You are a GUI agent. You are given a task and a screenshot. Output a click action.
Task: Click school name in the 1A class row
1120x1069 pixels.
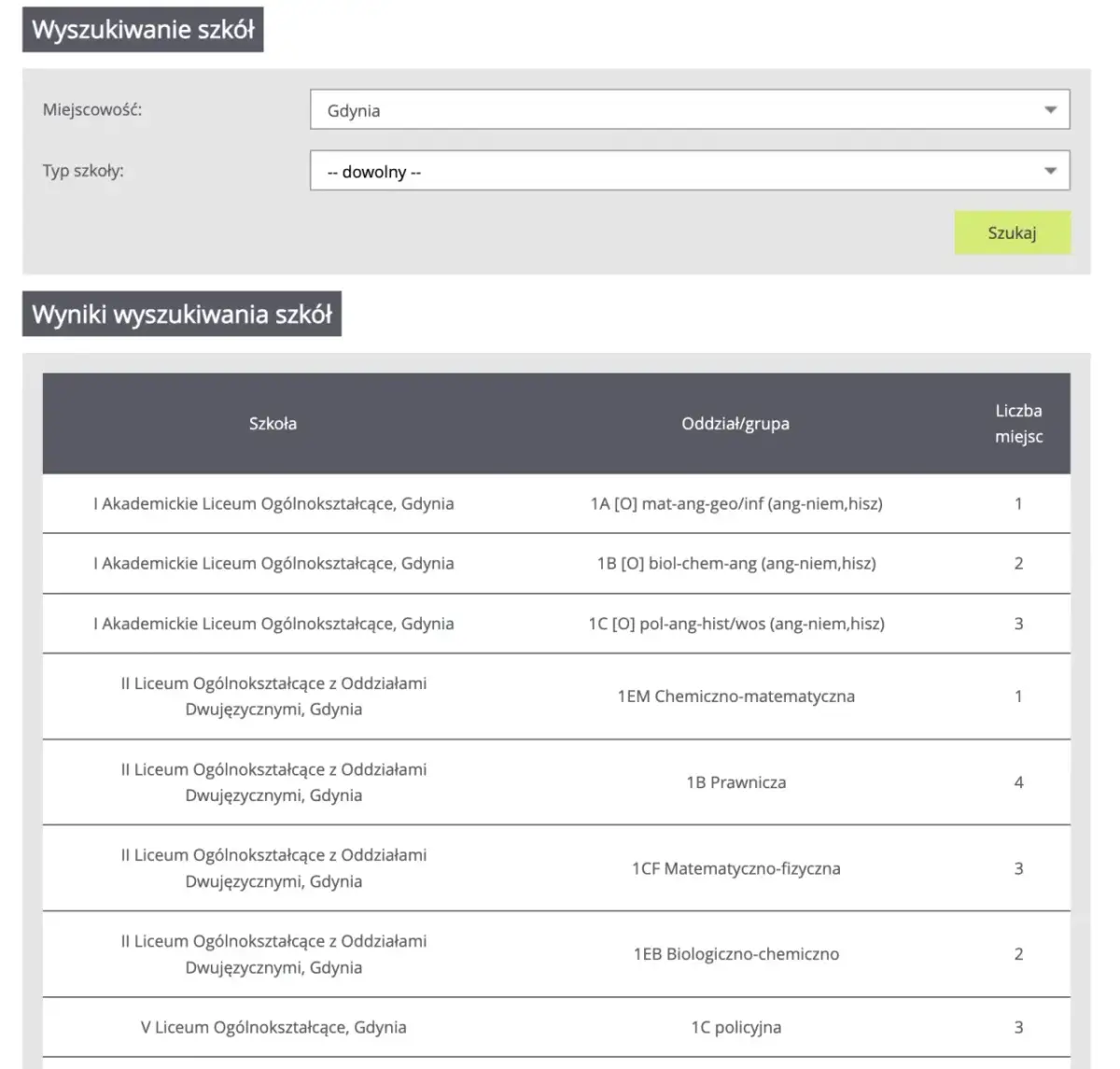click(x=273, y=504)
